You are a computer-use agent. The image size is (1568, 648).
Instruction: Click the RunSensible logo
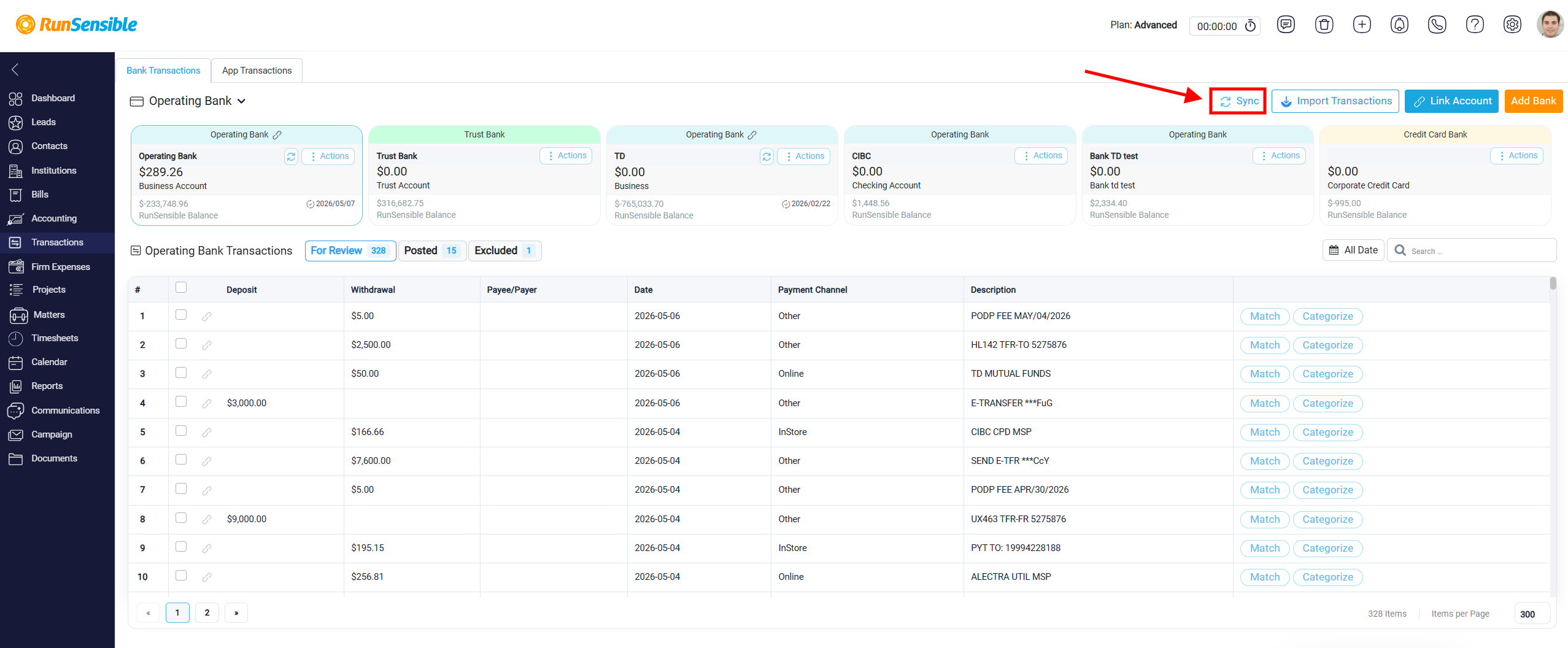click(77, 25)
